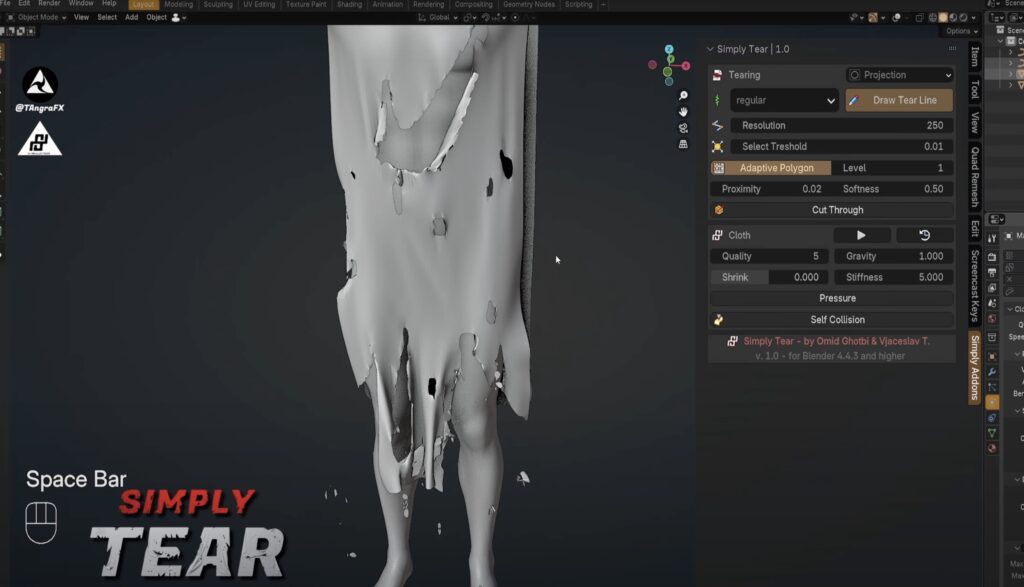Open the Object properties tab icon

tap(992, 356)
